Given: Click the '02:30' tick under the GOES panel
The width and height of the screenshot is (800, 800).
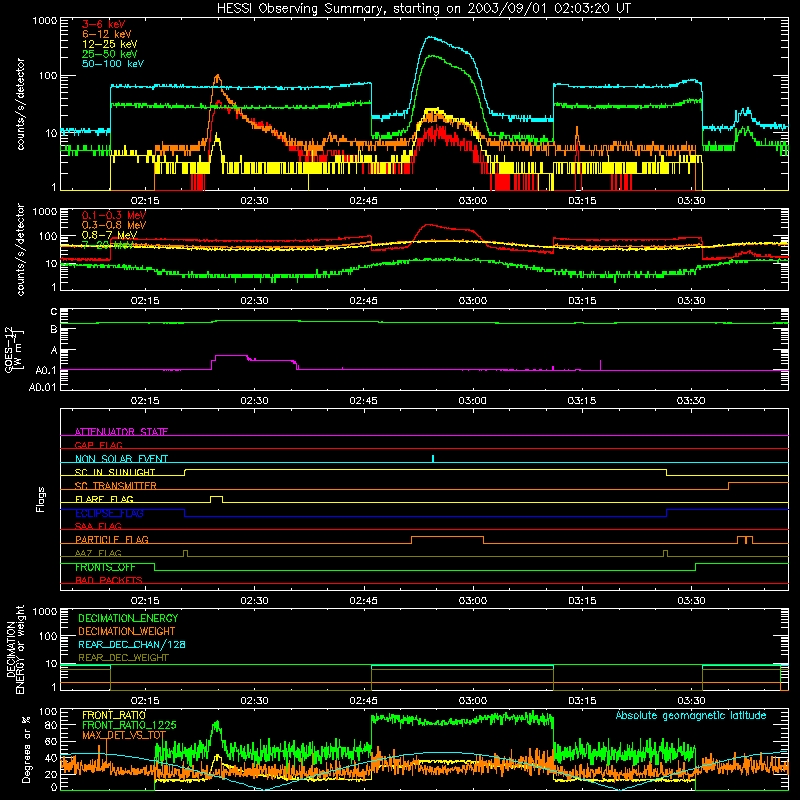Looking at the screenshot, I should click(254, 401).
